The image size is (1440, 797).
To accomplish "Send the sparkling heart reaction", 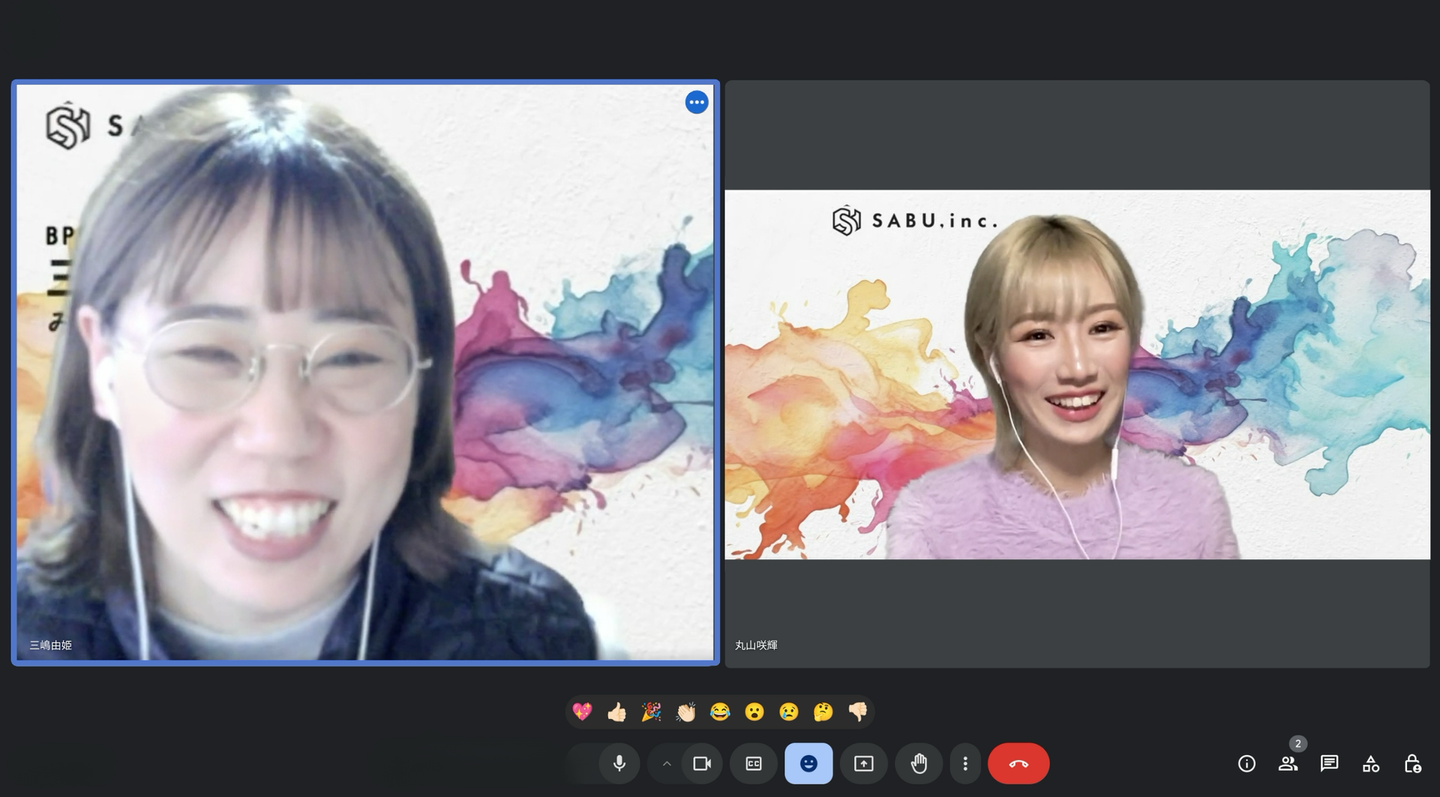I will point(582,712).
